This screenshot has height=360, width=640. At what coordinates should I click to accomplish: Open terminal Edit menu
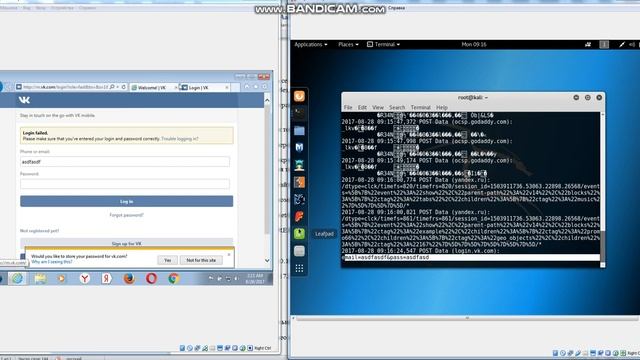[362, 107]
